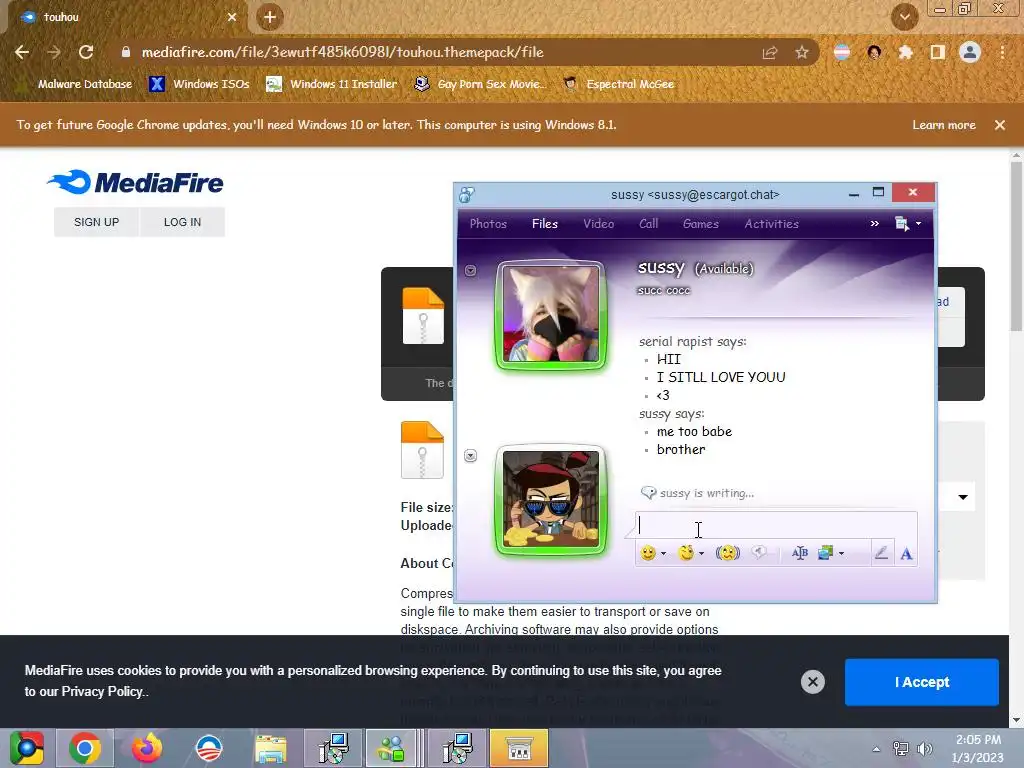Screen dimensions: 1024x768
Task: Show more chat toolbar options
Action: coord(874,223)
